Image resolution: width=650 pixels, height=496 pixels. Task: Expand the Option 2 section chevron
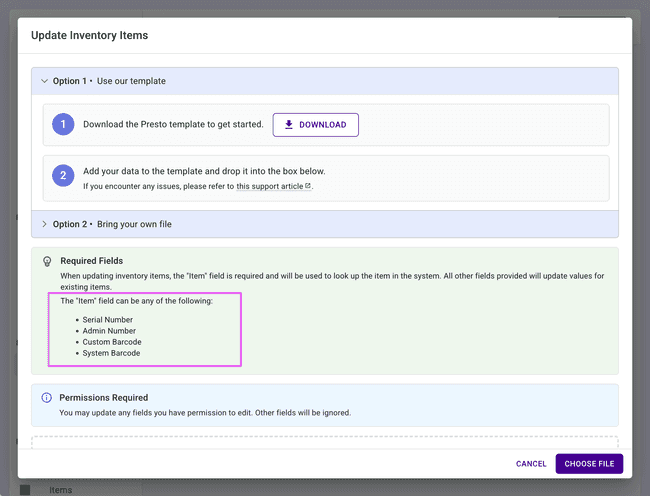[x=44, y=224]
